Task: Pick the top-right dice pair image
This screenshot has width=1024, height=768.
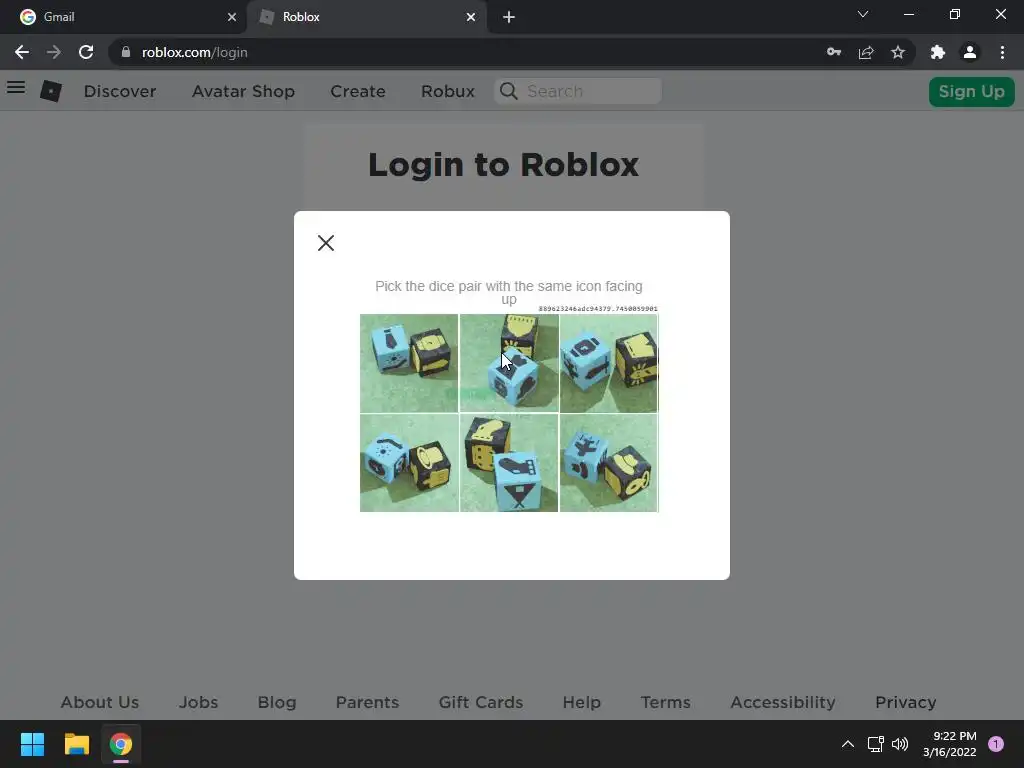Action: tap(609, 363)
